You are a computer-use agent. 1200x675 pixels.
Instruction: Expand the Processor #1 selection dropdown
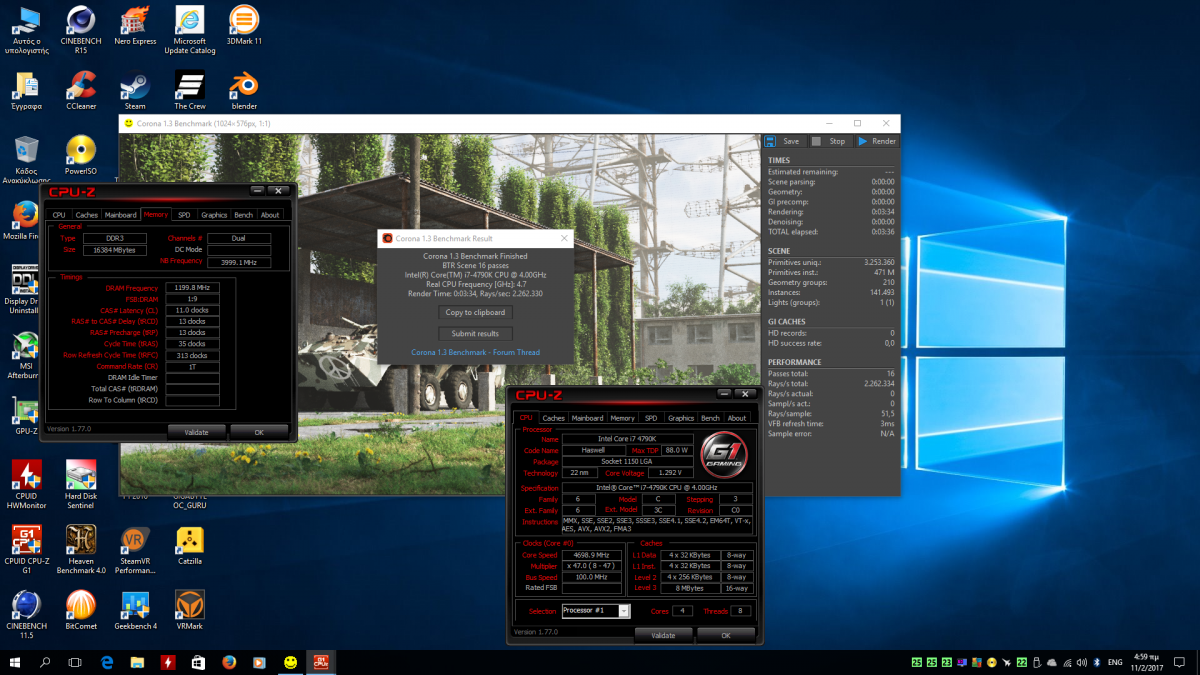[624, 611]
